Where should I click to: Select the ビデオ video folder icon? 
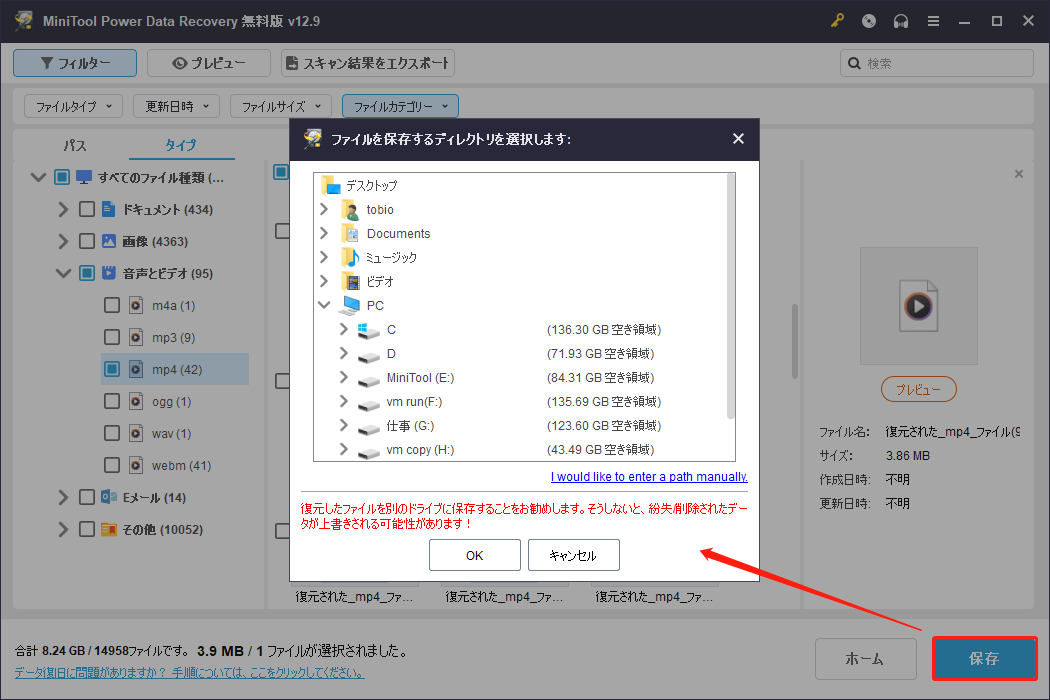coord(350,281)
